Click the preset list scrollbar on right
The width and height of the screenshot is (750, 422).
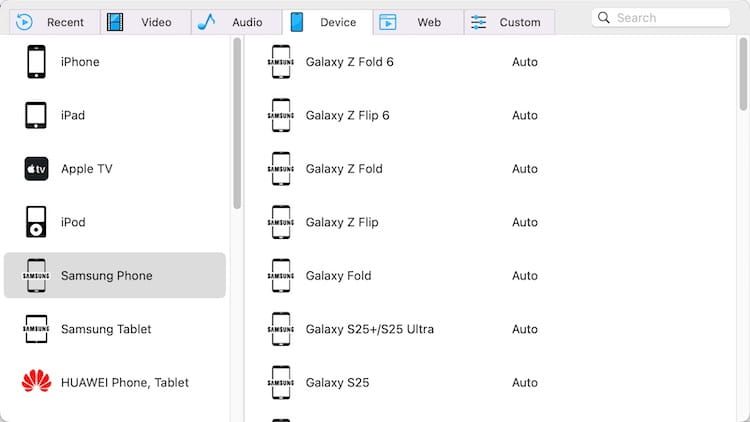click(x=743, y=74)
